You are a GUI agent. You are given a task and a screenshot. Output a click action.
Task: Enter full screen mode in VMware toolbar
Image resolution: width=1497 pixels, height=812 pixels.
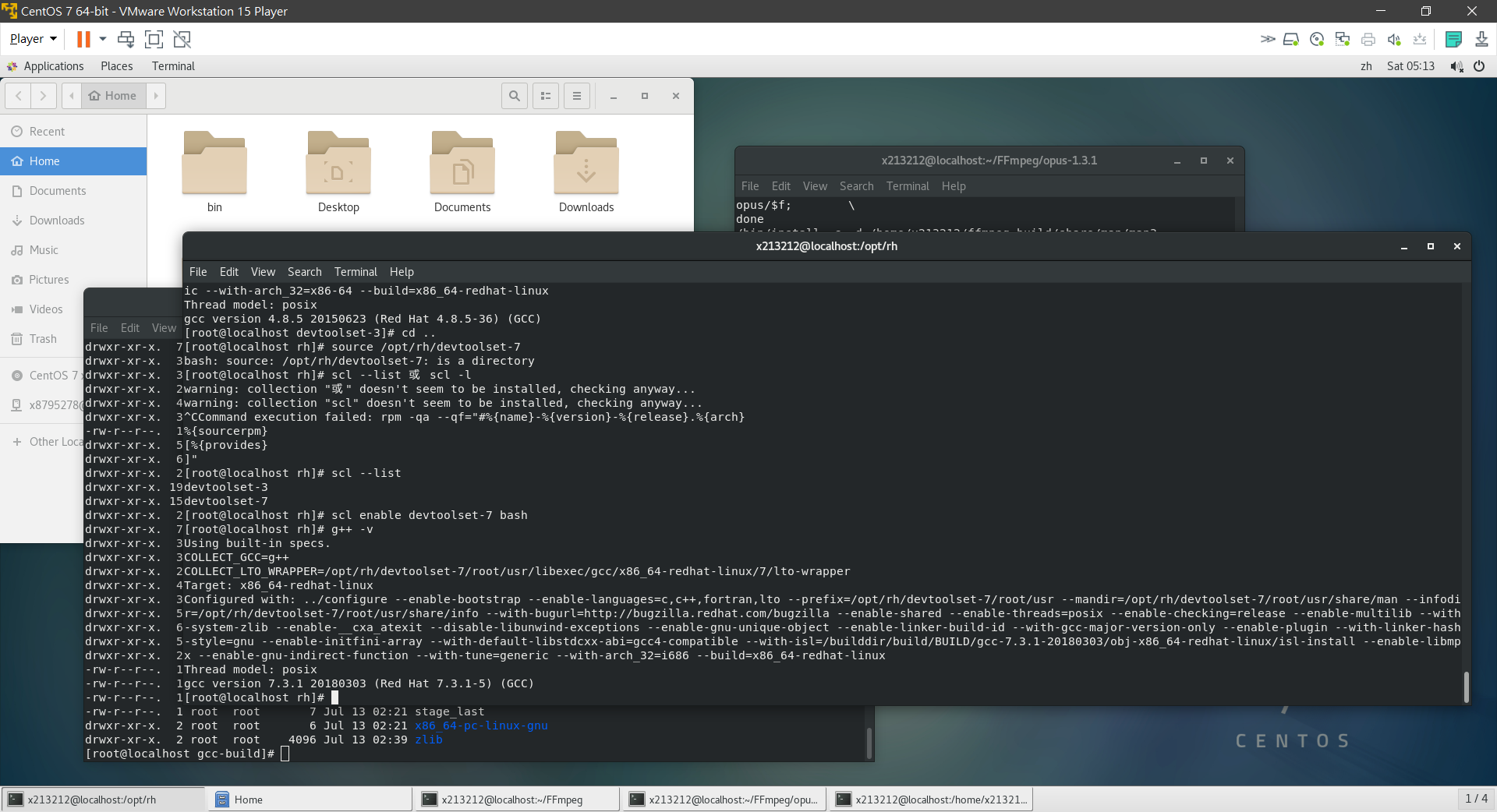(x=154, y=39)
